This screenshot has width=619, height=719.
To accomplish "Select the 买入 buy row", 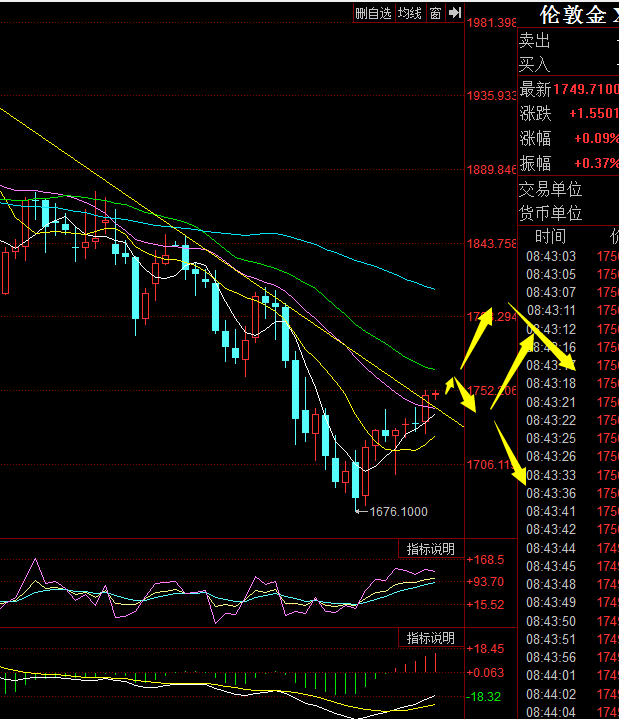I will 566,64.
